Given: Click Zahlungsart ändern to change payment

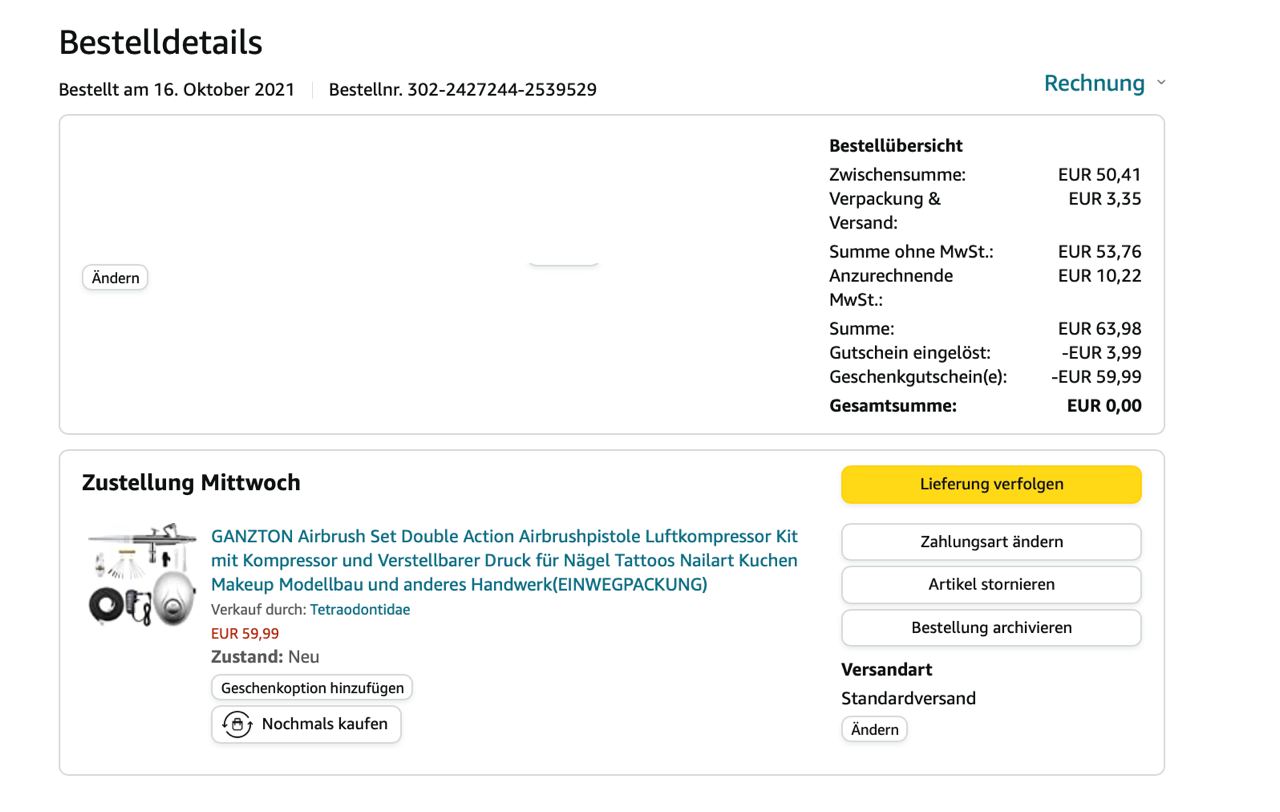Looking at the screenshot, I should click(991, 542).
